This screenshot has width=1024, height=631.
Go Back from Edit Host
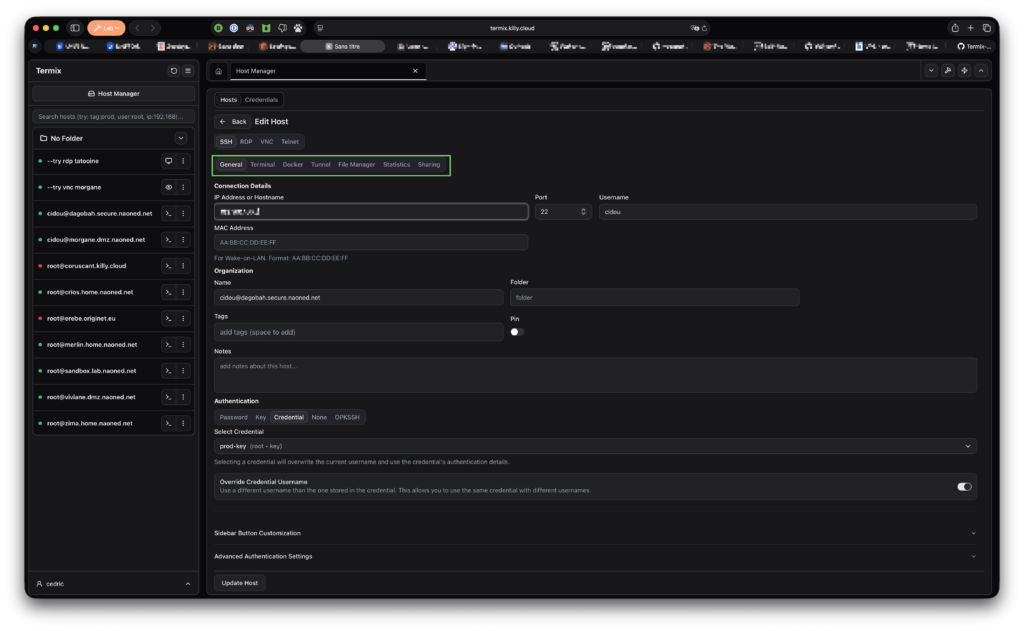point(233,121)
